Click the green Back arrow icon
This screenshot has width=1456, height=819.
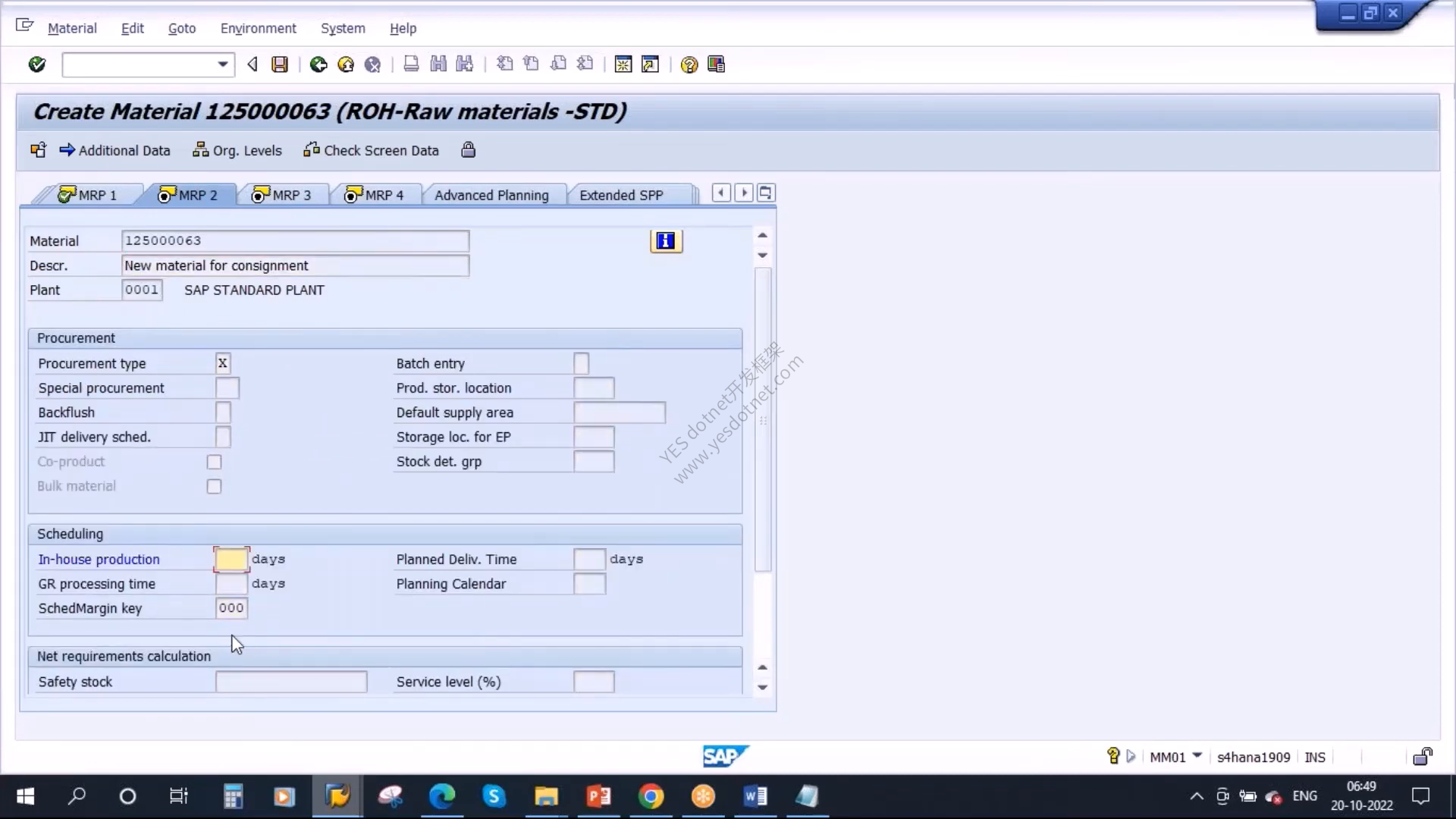pyautogui.click(x=318, y=64)
